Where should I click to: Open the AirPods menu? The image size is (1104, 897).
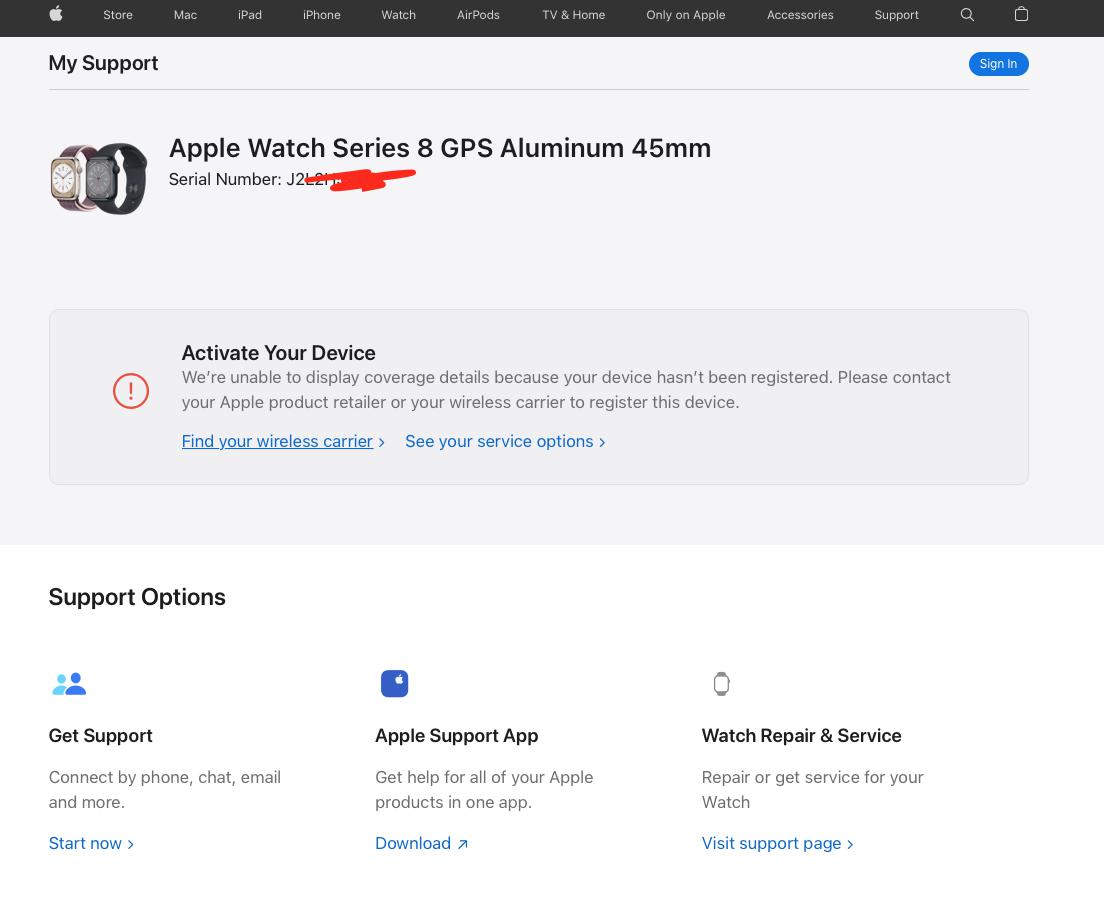pos(478,15)
